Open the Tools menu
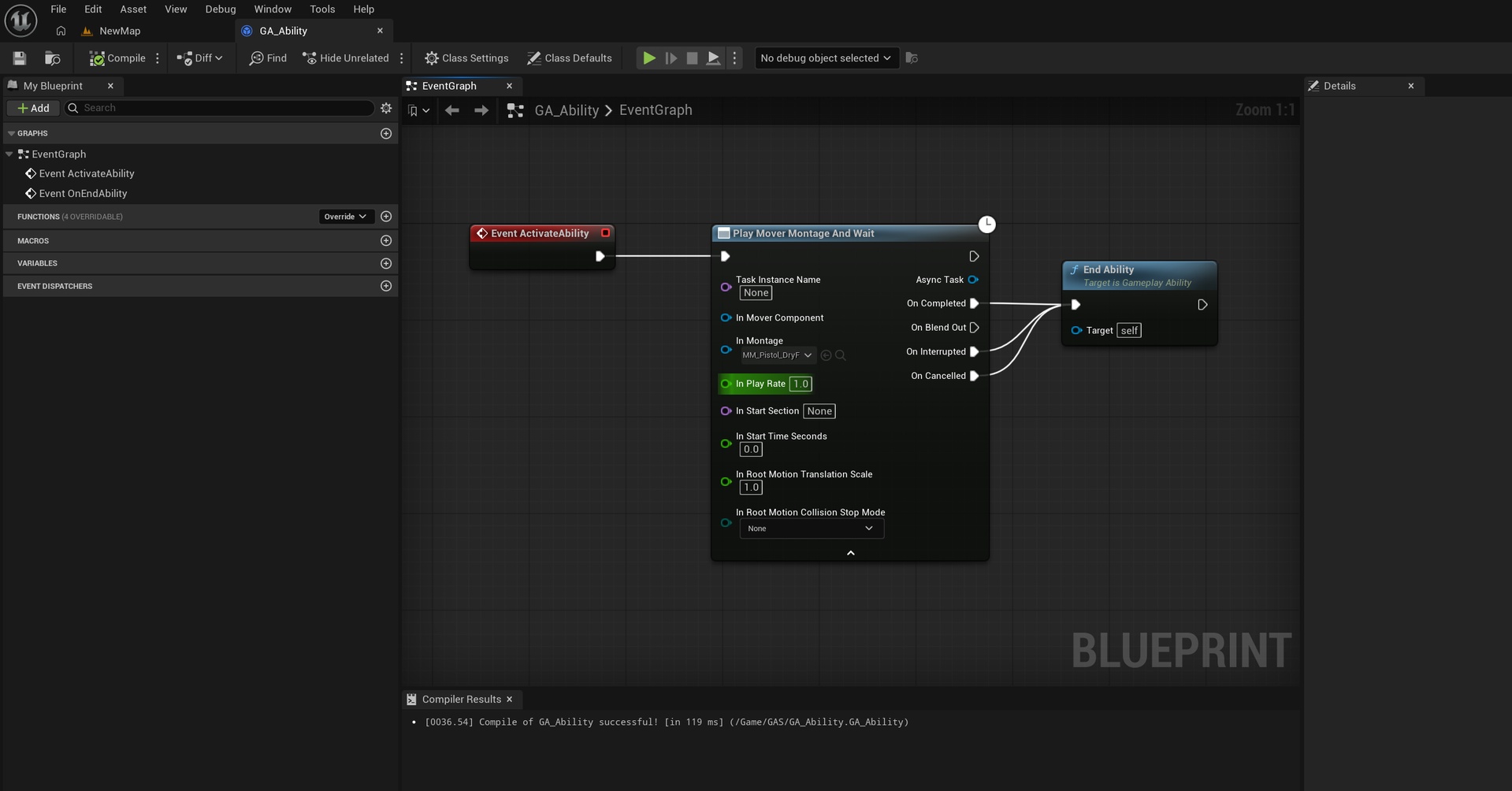Screen dimensions: 1512x791 [x=322, y=9]
